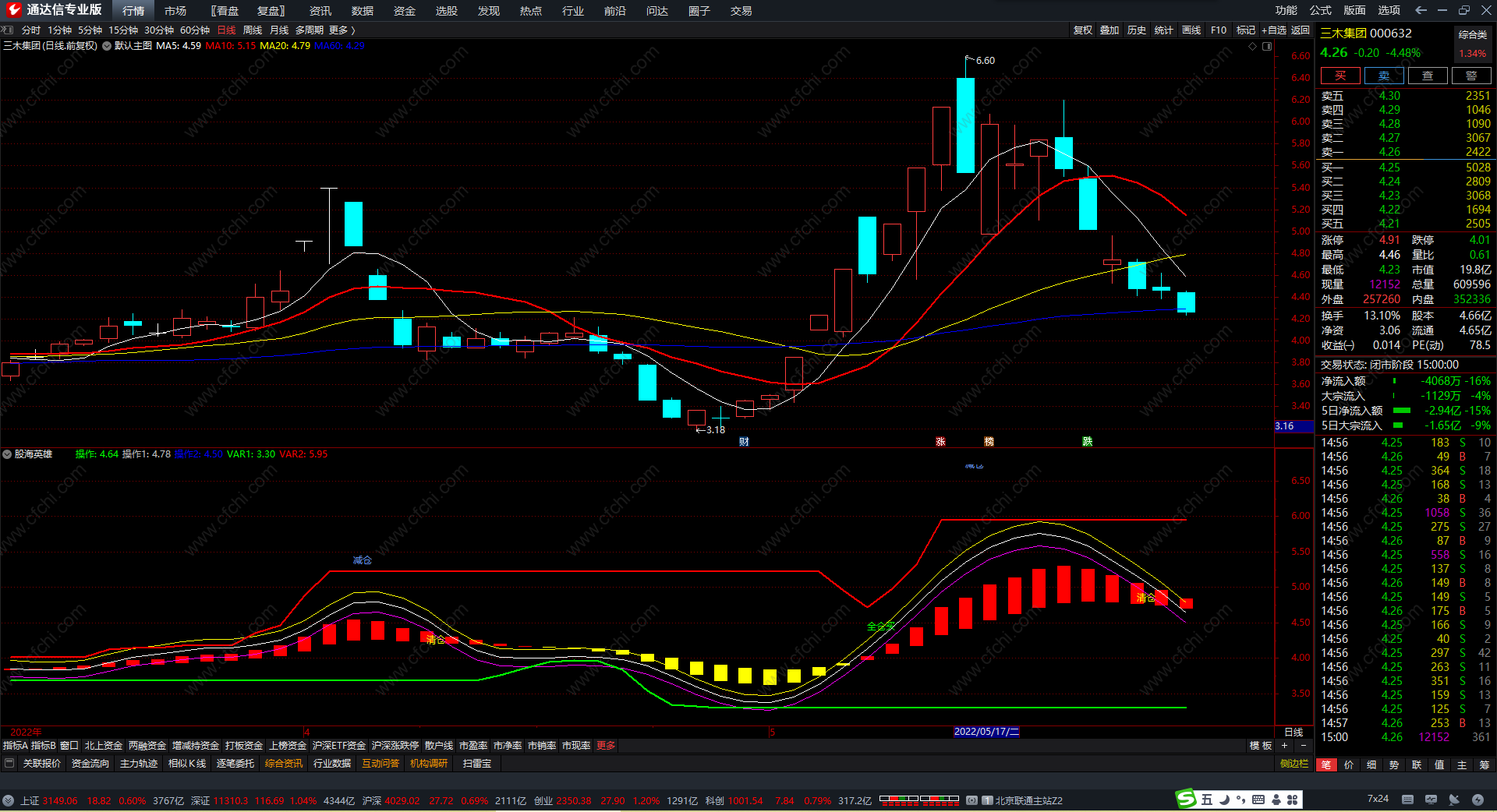Click the 榜 marker below the candlesticks
This screenshot has width=1497, height=812.
click(989, 442)
